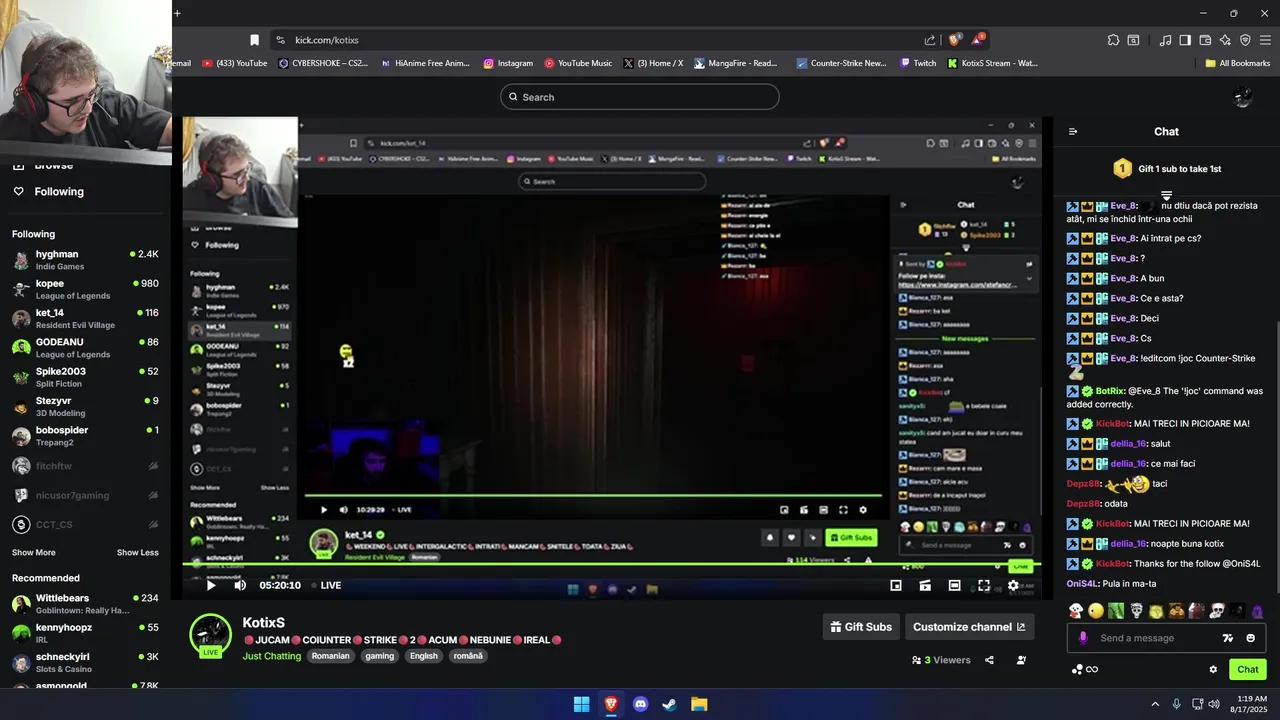This screenshot has height=720, width=1280.
Task: Open user profile avatar menu
Action: pos(1243,97)
